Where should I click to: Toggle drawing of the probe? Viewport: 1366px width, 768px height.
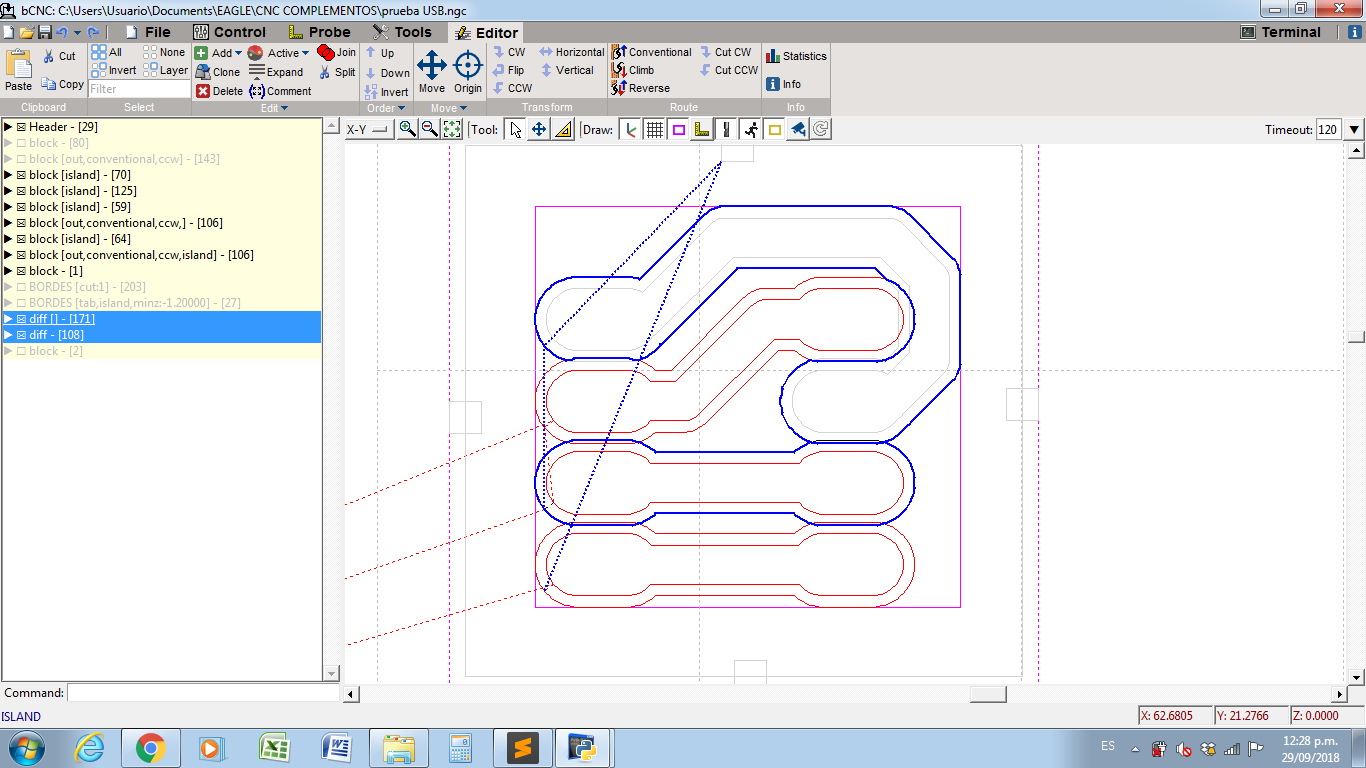702,129
